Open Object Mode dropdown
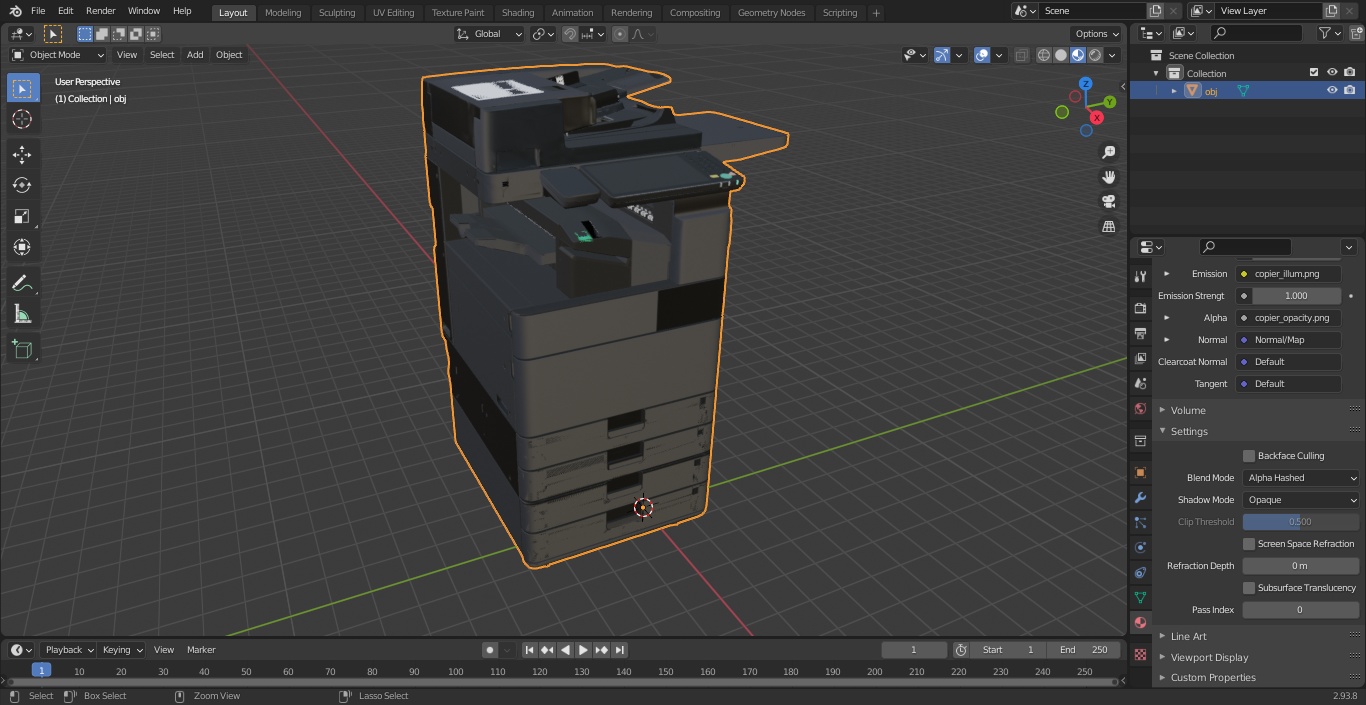Screen dimensions: 1366x705 click(x=58, y=55)
